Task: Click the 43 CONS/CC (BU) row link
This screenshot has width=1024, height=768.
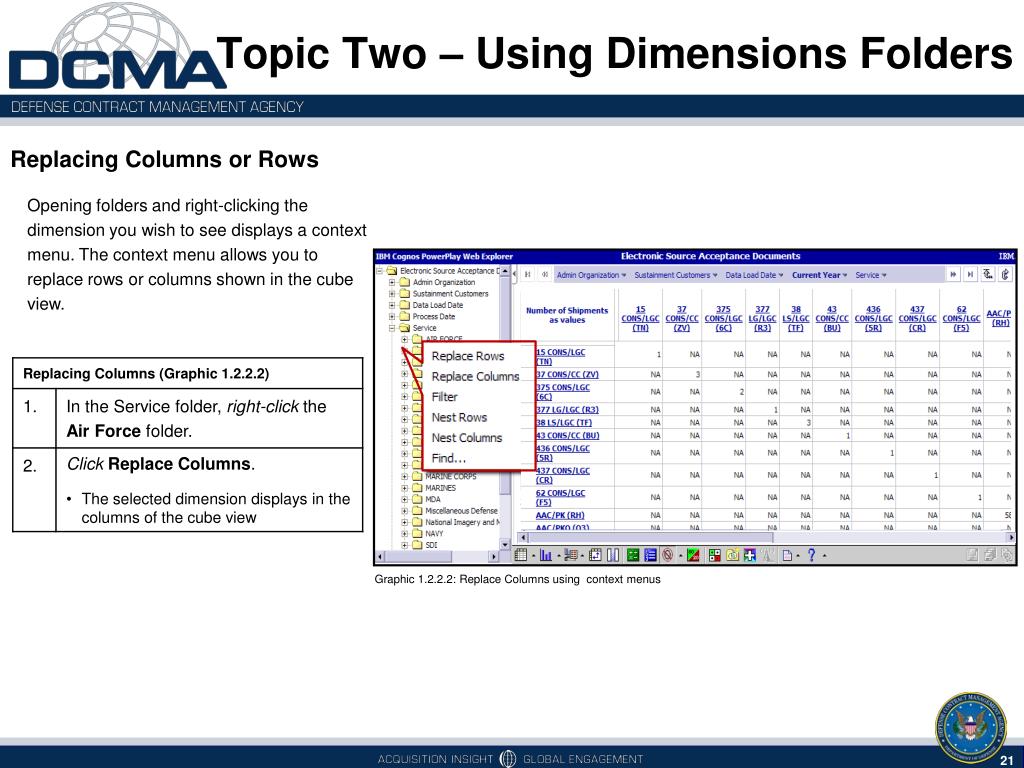Action: click(x=567, y=436)
